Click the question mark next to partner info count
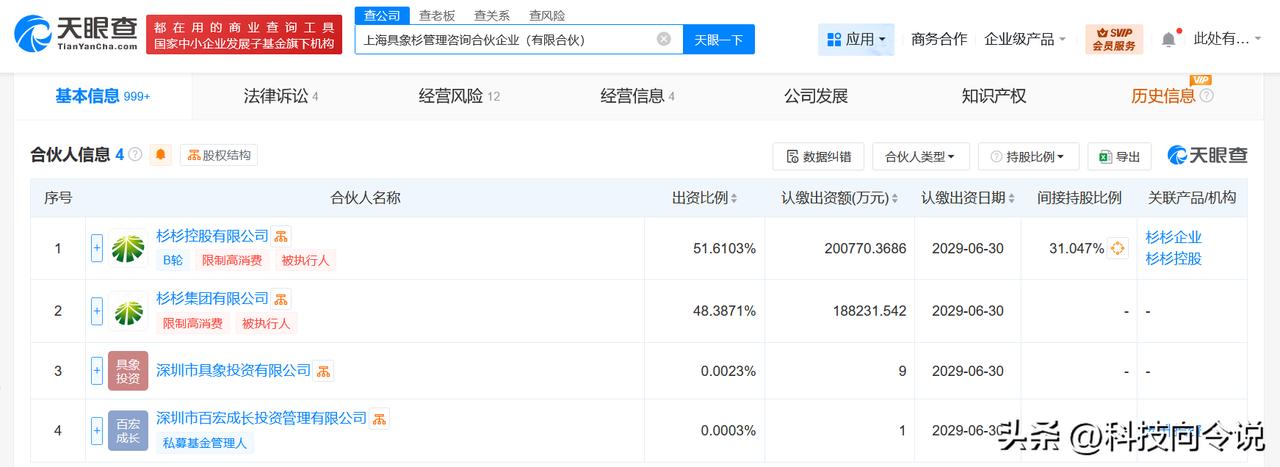 135,155
